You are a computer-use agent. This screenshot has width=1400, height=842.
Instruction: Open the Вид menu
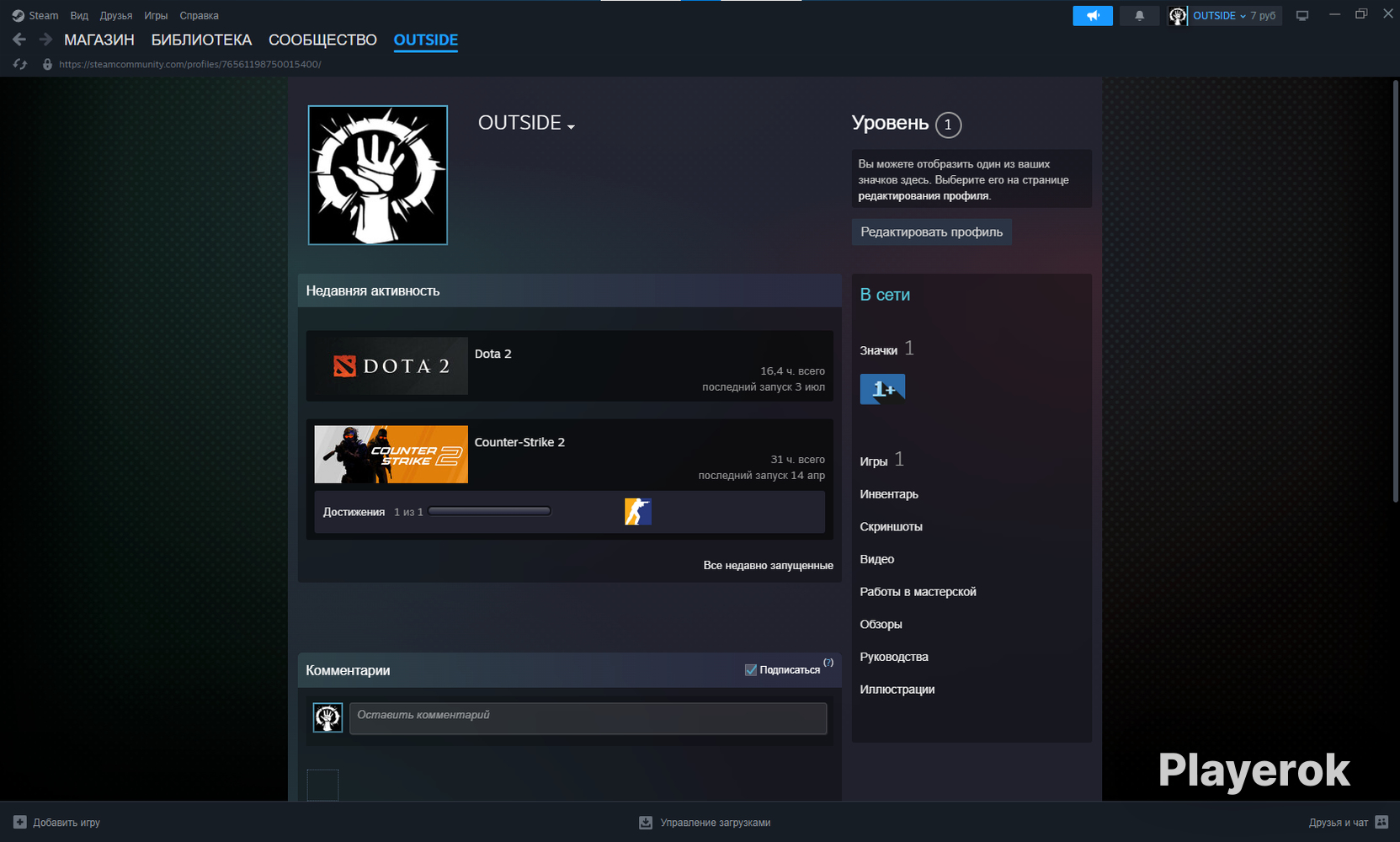tap(79, 16)
